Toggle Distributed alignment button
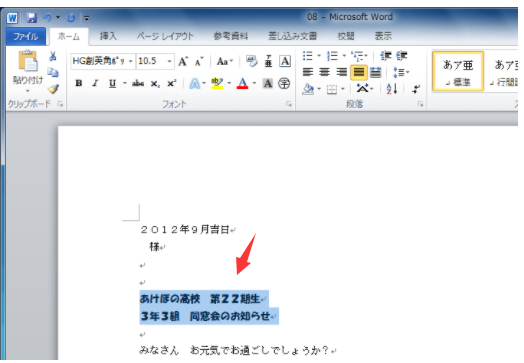The width and height of the screenshot is (524, 363). (375, 72)
